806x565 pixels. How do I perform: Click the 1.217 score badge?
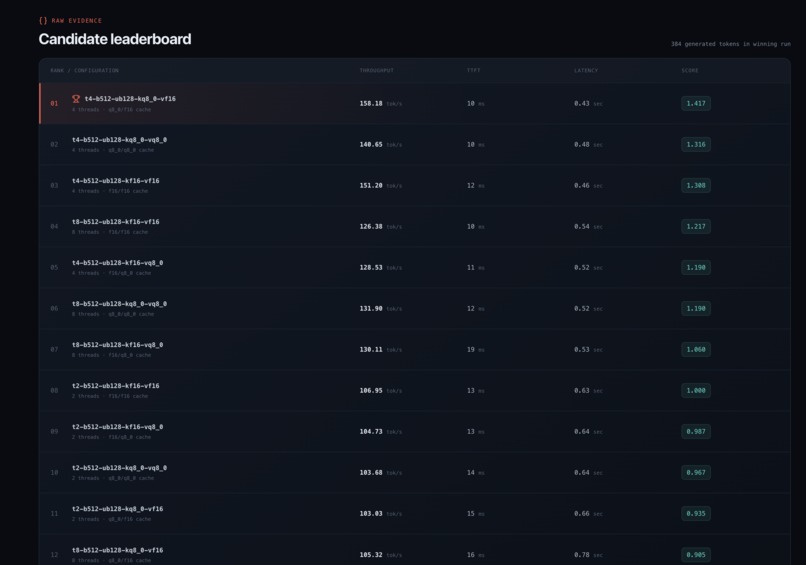pos(696,227)
